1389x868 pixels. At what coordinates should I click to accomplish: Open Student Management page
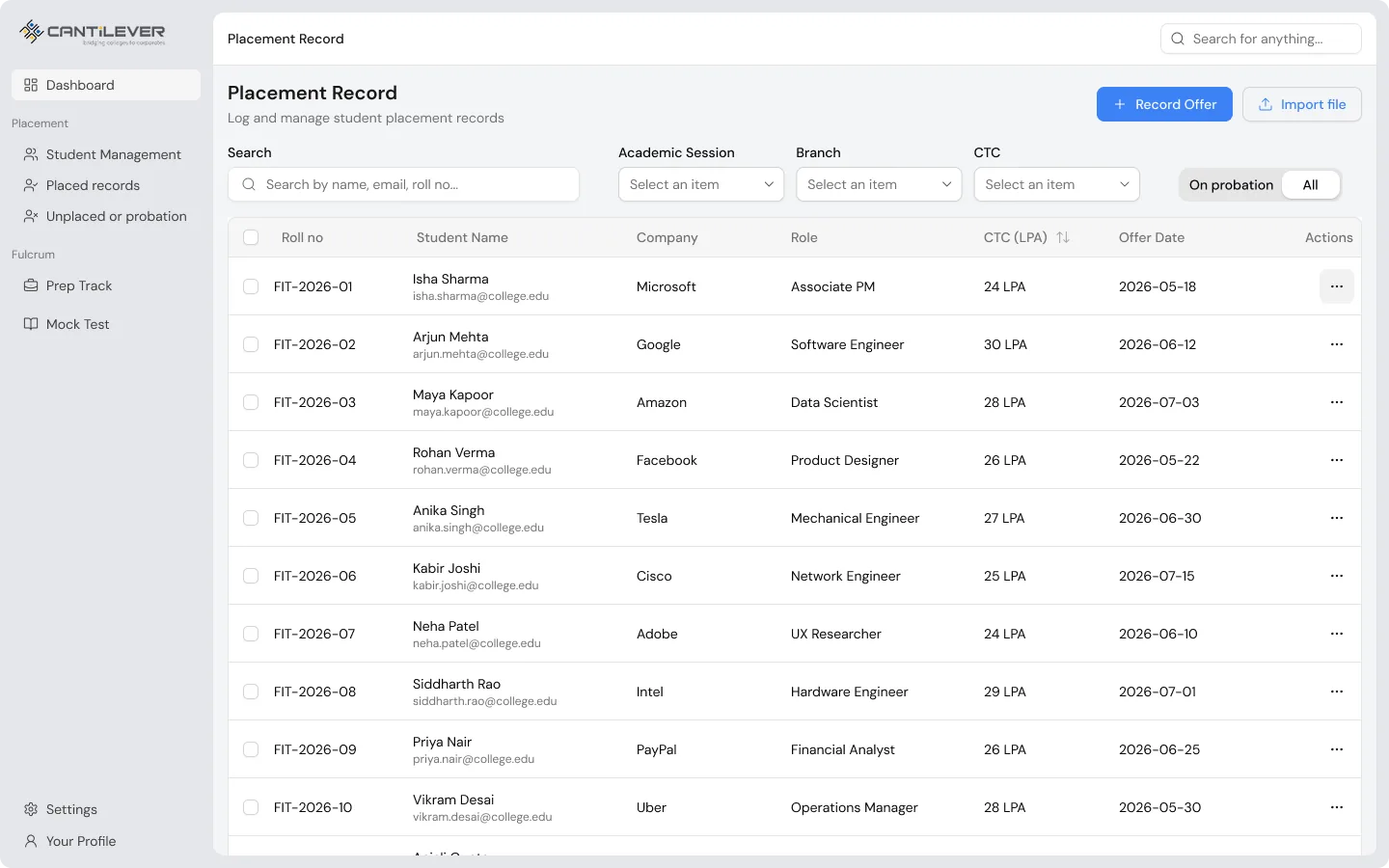coord(106,154)
